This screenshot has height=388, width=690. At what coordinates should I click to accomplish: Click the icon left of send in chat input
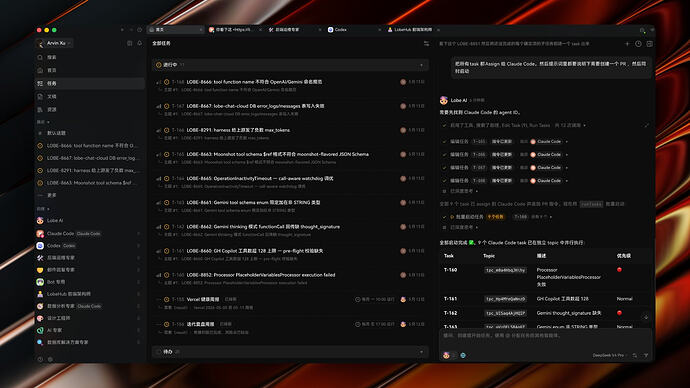[635, 355]
